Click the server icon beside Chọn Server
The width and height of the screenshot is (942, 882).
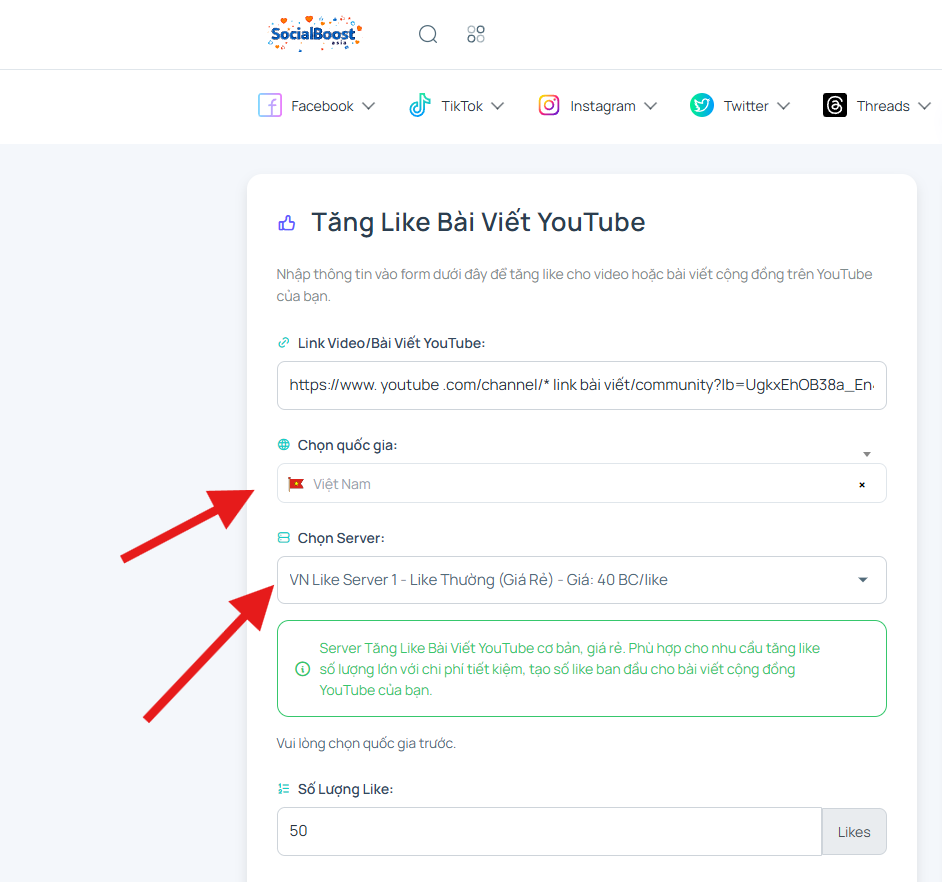click(284, 538)
